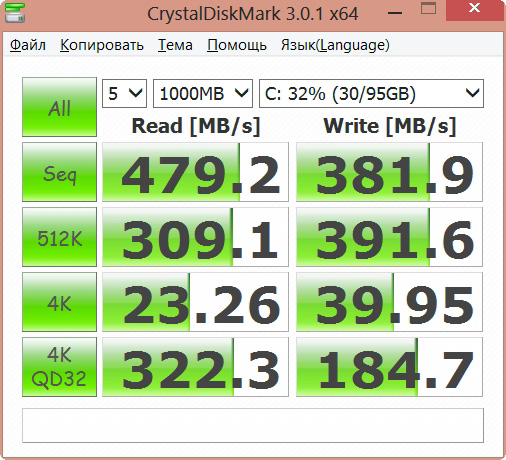Open the Файл menu
506x460 pixels.
pos(28,45)
